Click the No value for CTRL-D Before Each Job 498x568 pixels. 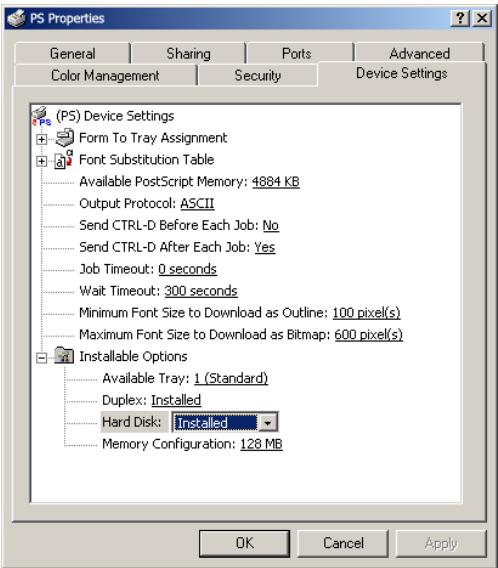271,225
